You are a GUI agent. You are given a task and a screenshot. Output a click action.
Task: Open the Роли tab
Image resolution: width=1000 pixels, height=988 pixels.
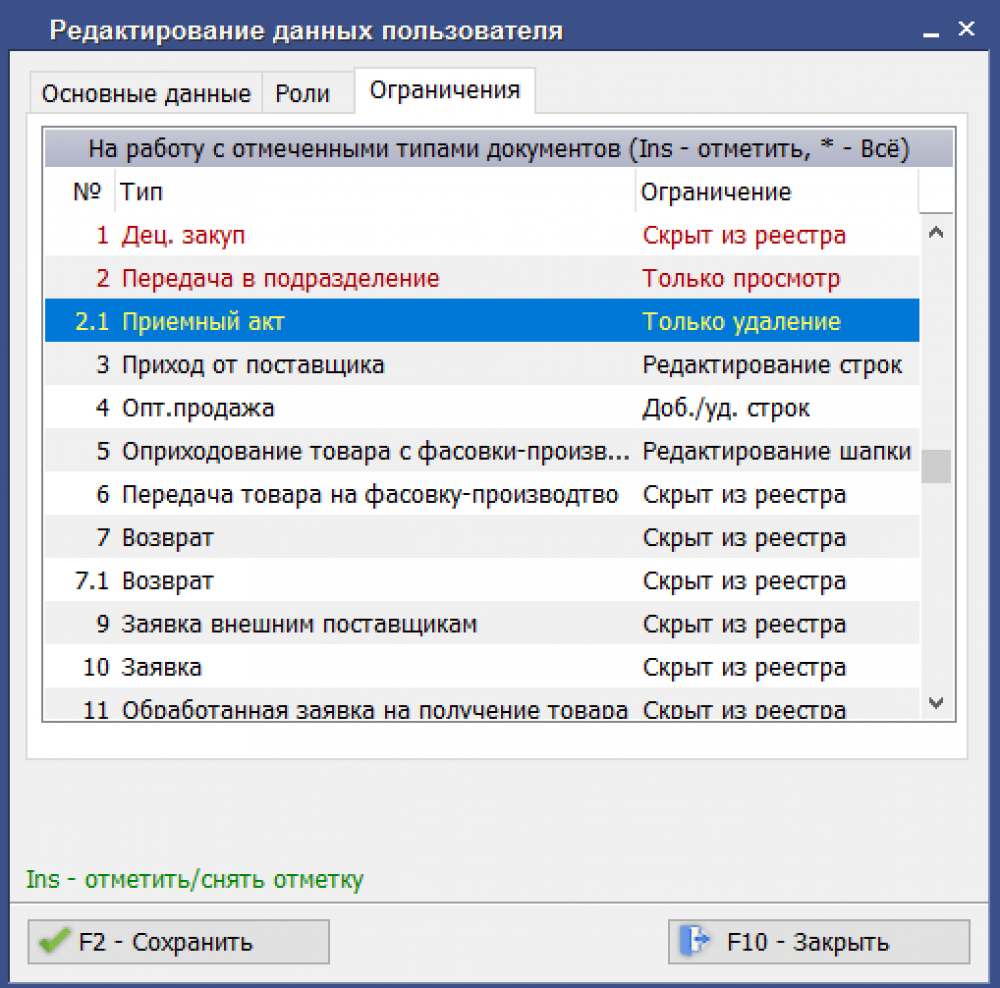click(302, 93)
